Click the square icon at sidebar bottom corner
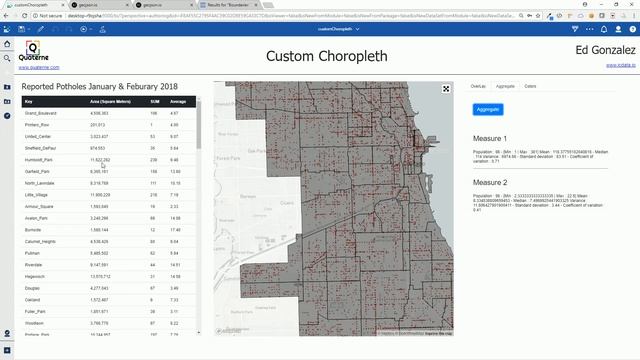The height and width of the screenshot is (360, 640). click(x=7, y=350)
